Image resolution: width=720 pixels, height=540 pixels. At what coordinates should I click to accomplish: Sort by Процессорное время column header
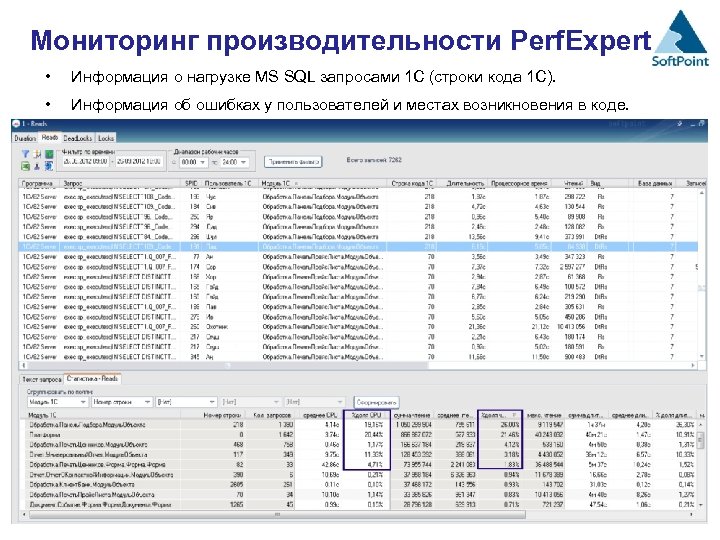click(519, 184)
